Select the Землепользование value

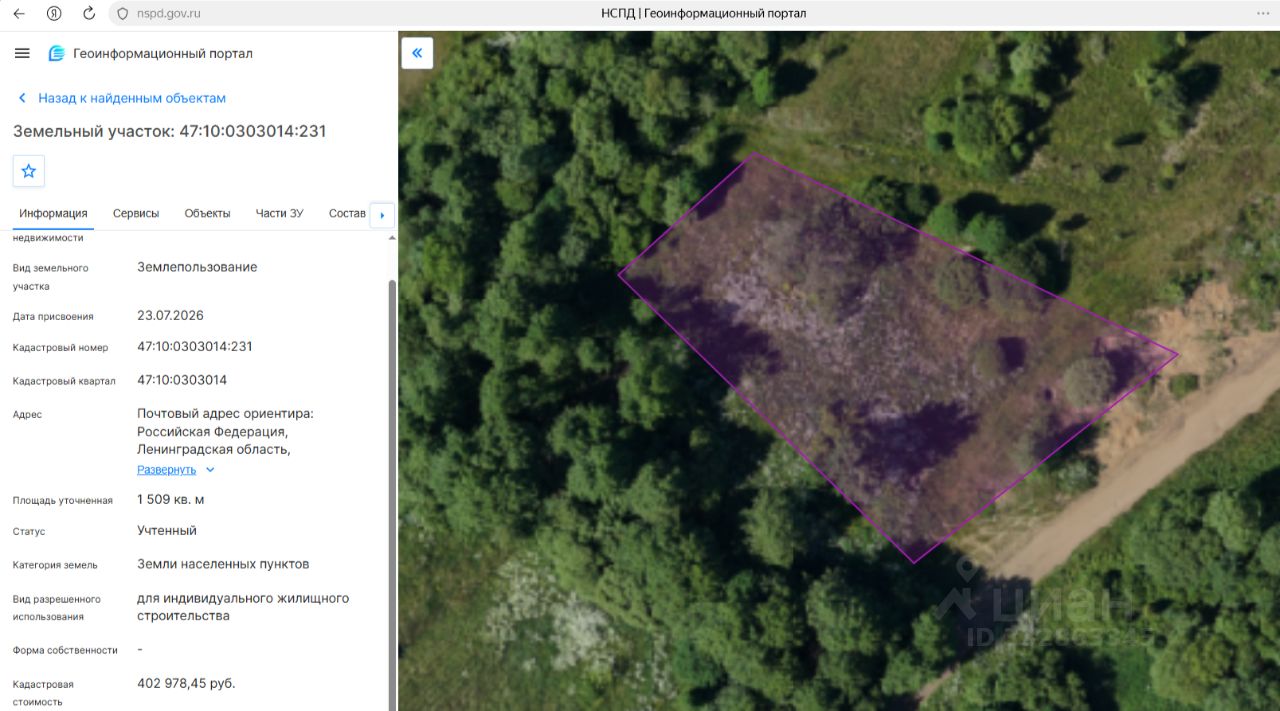(197, 267)
